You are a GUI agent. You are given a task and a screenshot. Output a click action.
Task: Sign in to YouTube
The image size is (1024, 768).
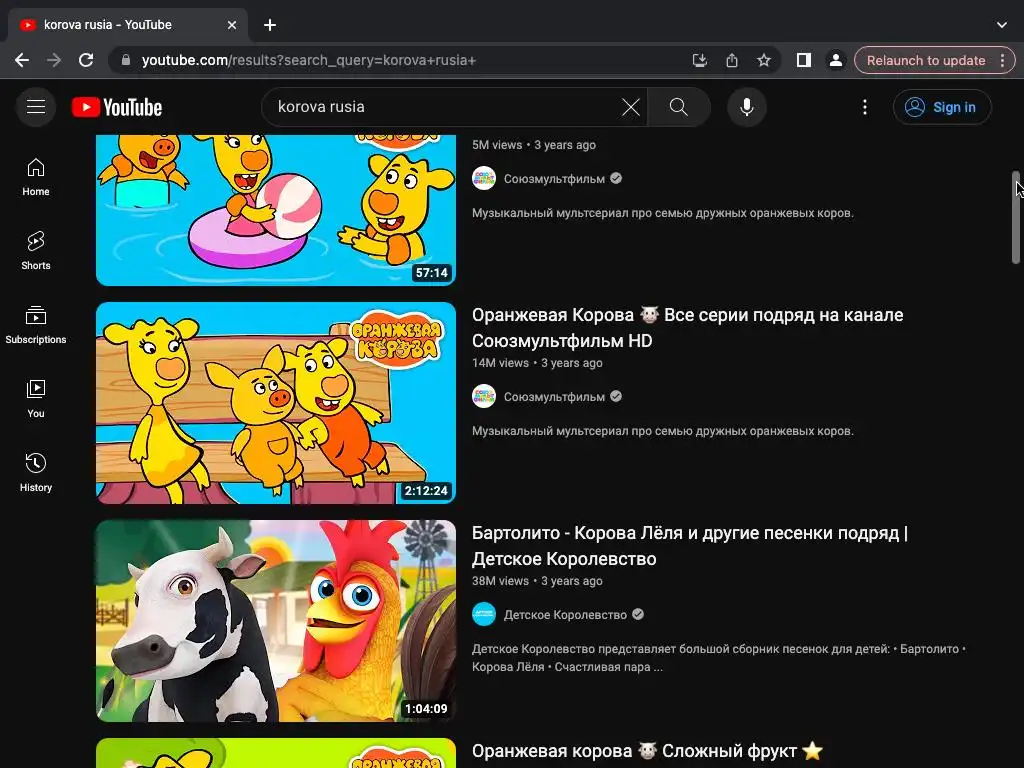(942, 107)
